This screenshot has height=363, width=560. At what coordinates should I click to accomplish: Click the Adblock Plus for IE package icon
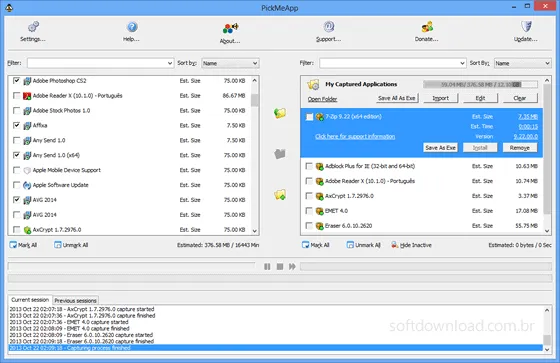[x=320, y=166]
